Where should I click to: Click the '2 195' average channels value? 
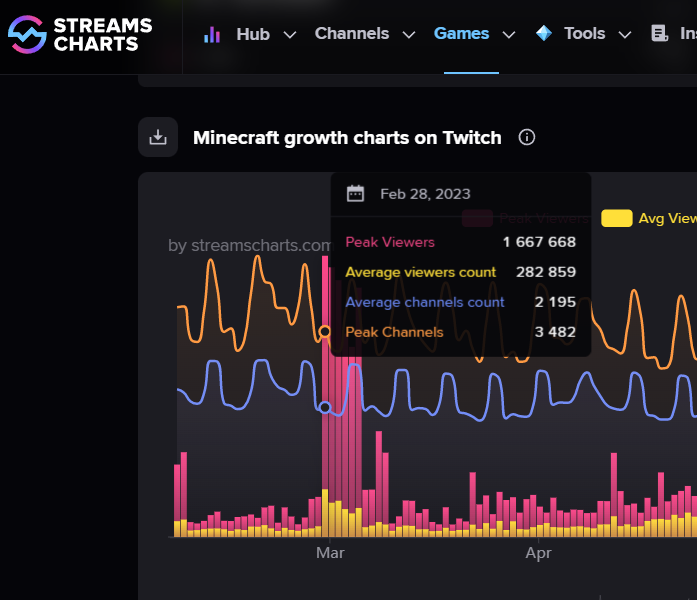click(555, 302)
